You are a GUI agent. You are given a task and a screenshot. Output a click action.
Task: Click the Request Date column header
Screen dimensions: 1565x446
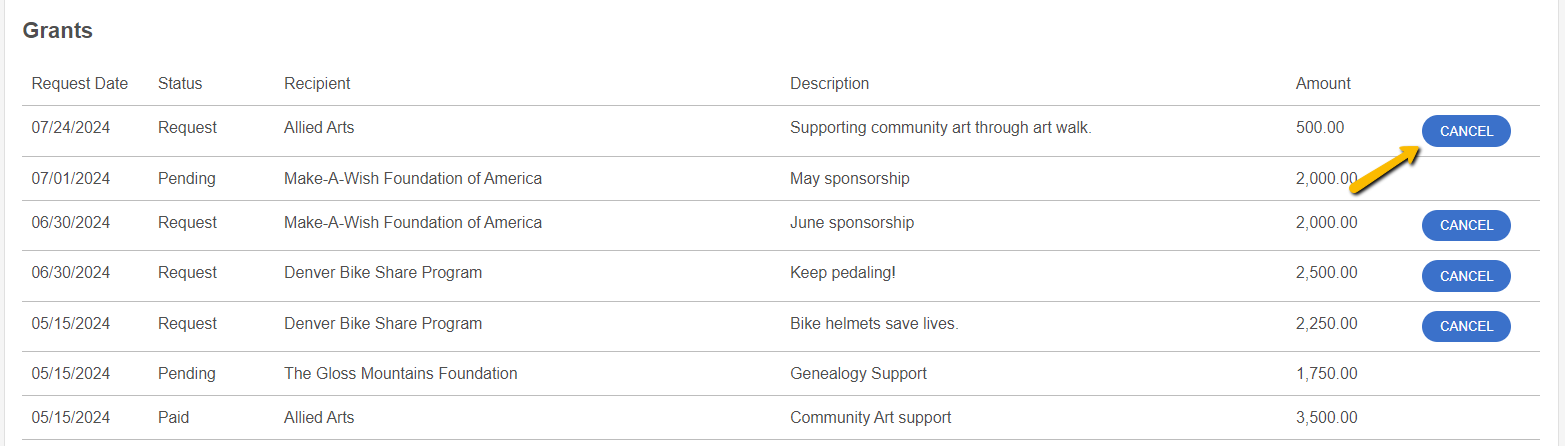(80, 83)
